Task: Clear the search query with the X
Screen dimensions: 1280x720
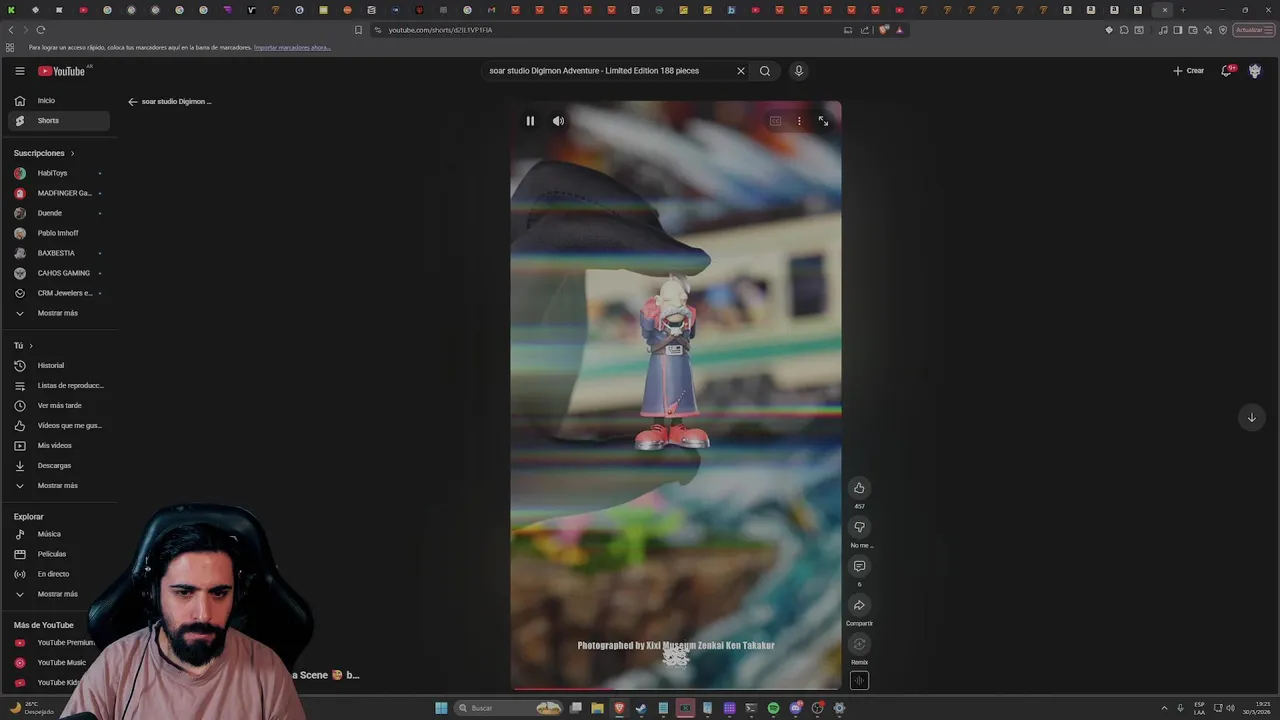Action: pos(741,71)
